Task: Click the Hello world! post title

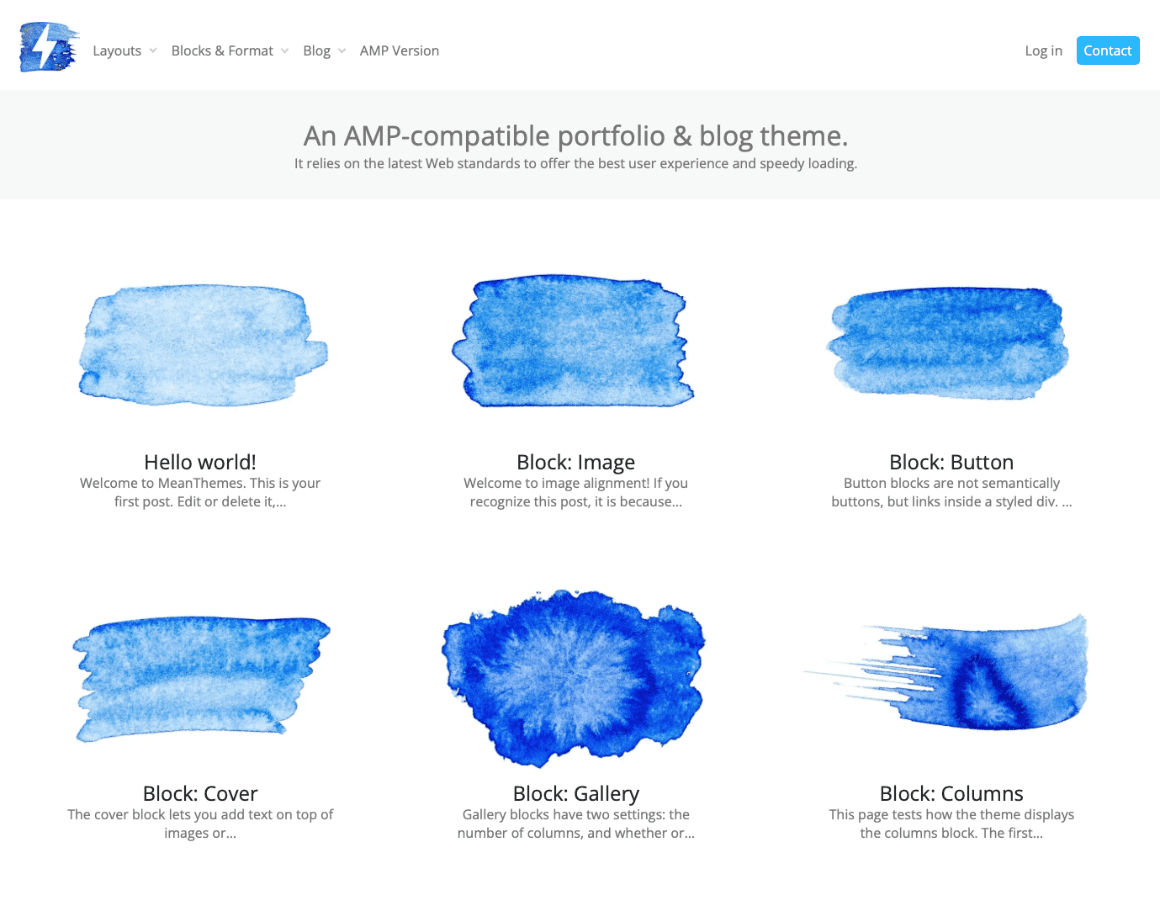Action: click(x=200, y=462)
